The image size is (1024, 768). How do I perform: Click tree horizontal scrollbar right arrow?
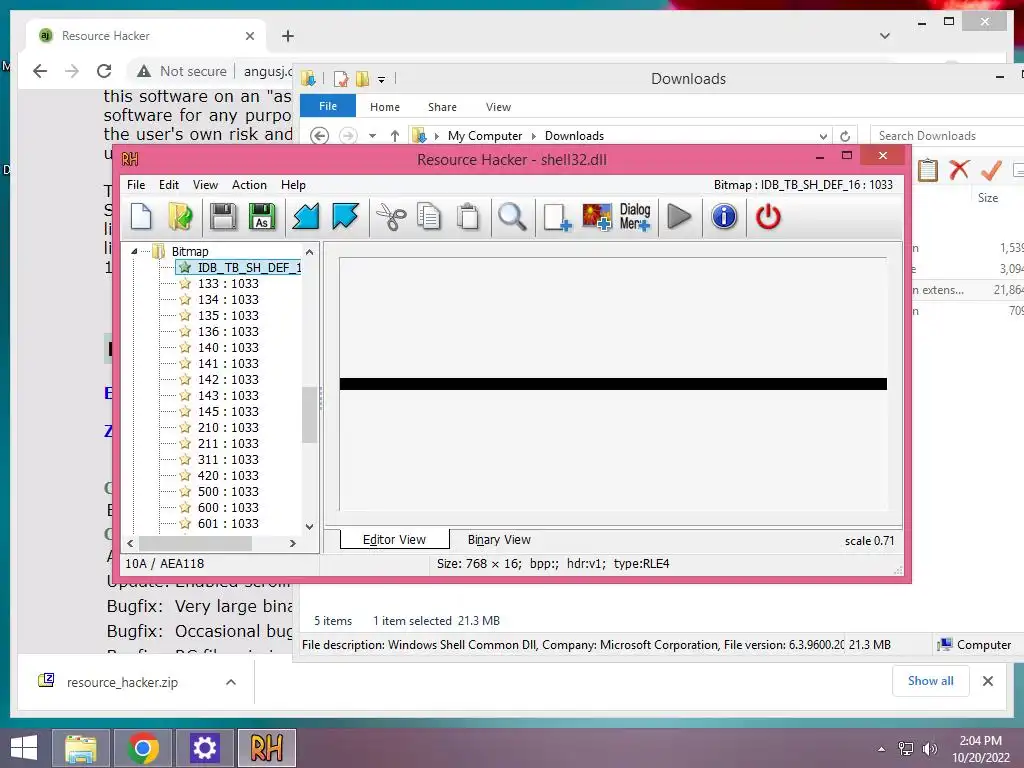(x=293, y=543)
